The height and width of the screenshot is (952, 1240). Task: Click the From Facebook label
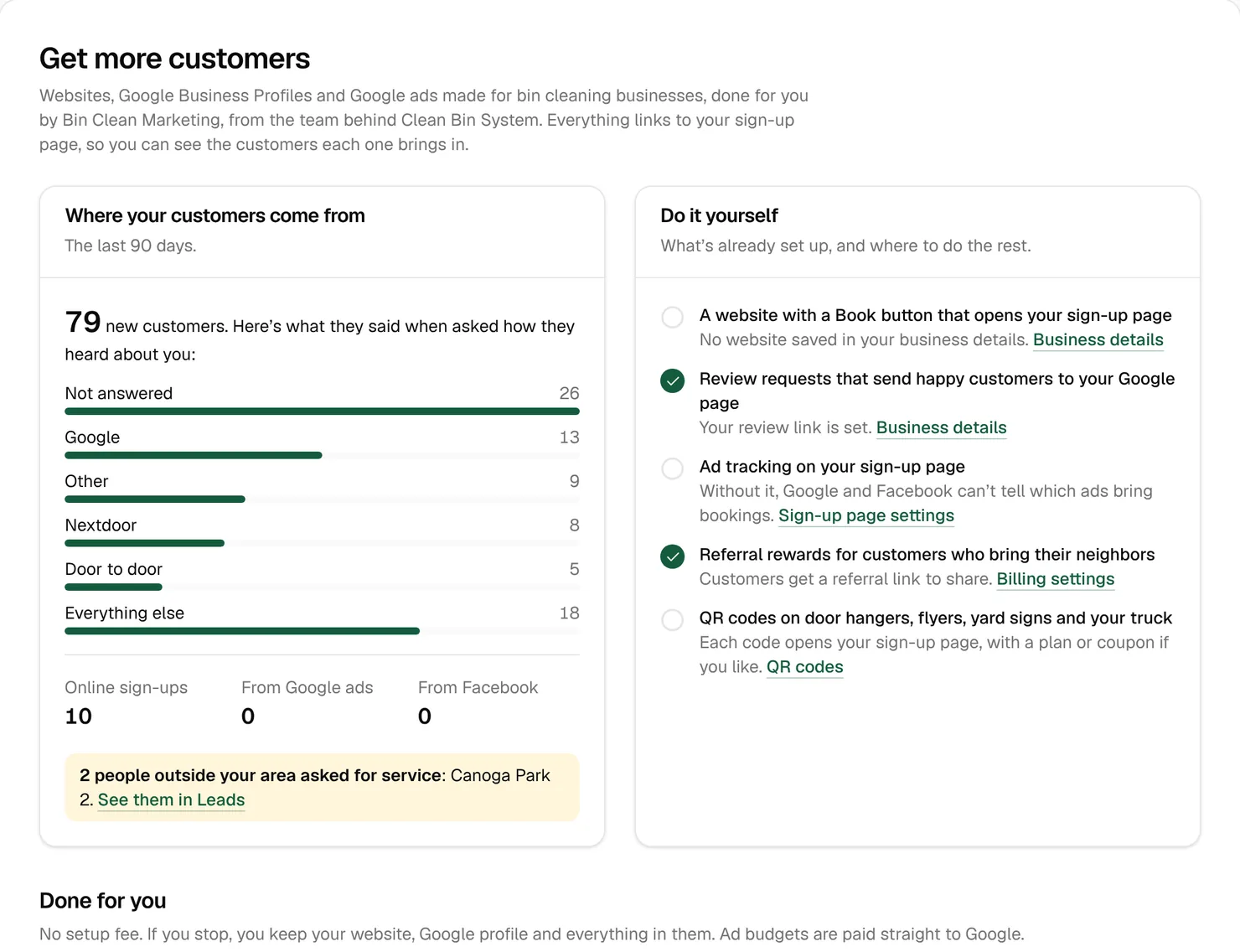[478, 687]
